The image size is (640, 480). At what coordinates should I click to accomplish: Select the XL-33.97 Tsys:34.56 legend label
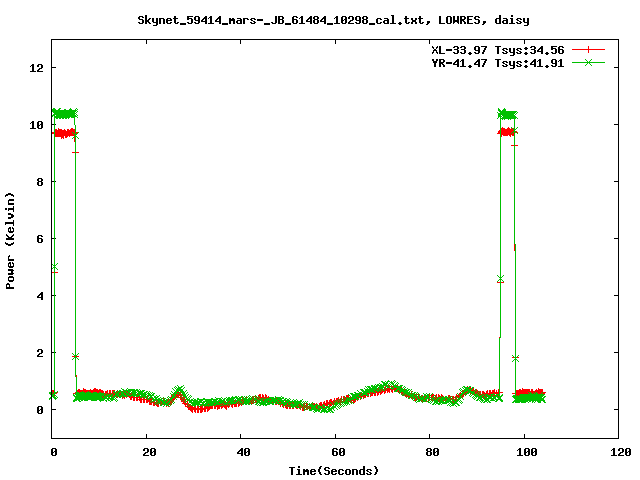498,50
